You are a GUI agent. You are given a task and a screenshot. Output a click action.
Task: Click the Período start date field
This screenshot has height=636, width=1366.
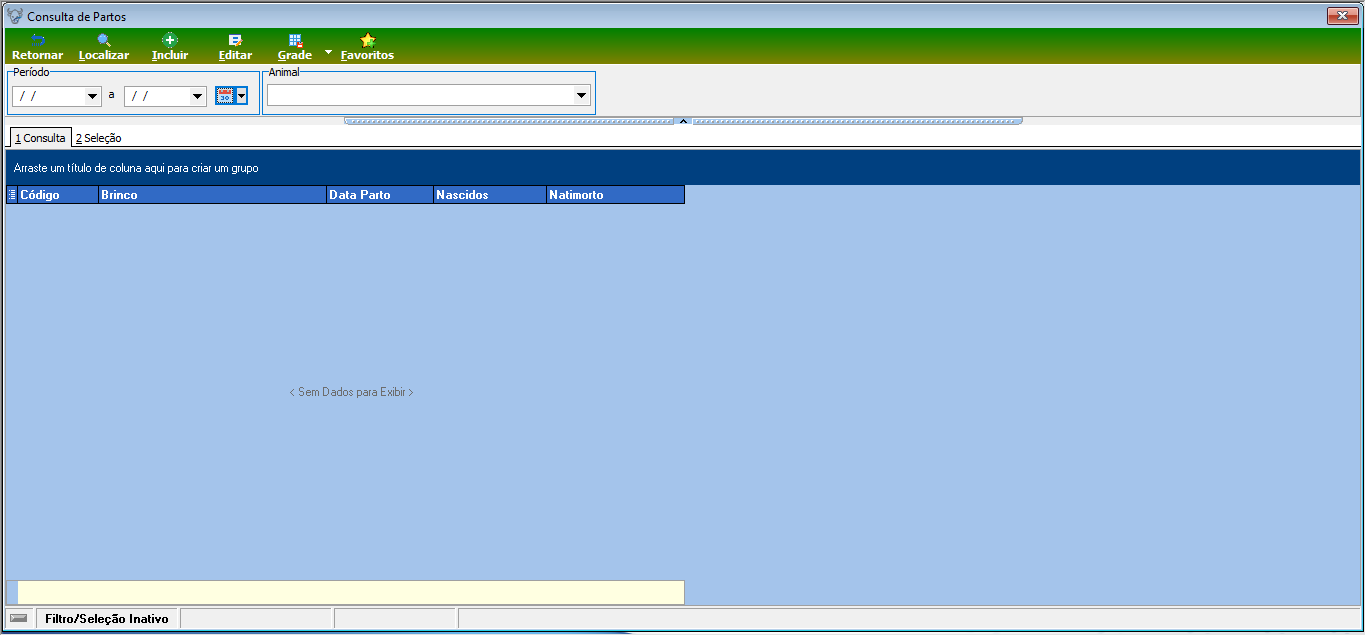click(x=49, y=97)
